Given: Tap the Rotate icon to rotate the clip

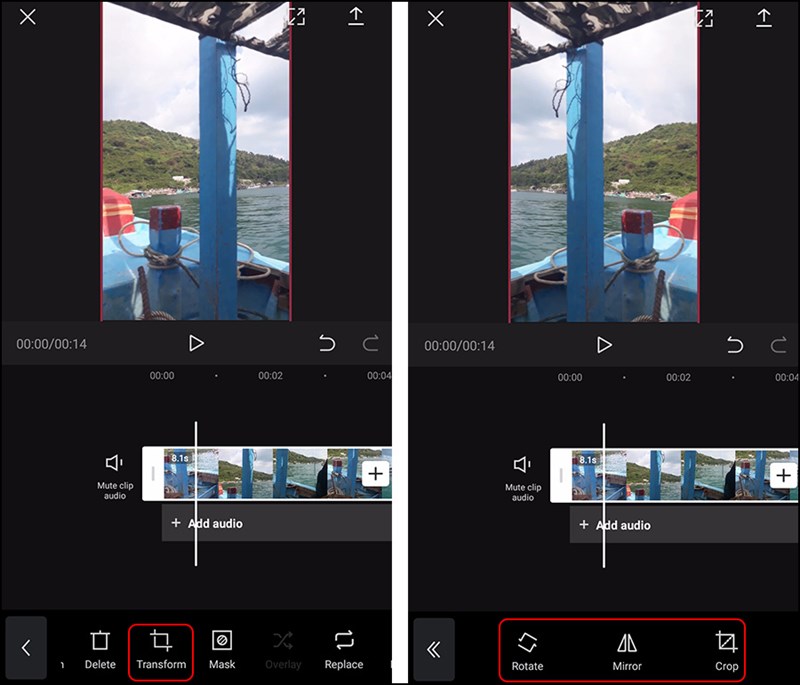Looking at the screenshot, I should tap(528, 649).
